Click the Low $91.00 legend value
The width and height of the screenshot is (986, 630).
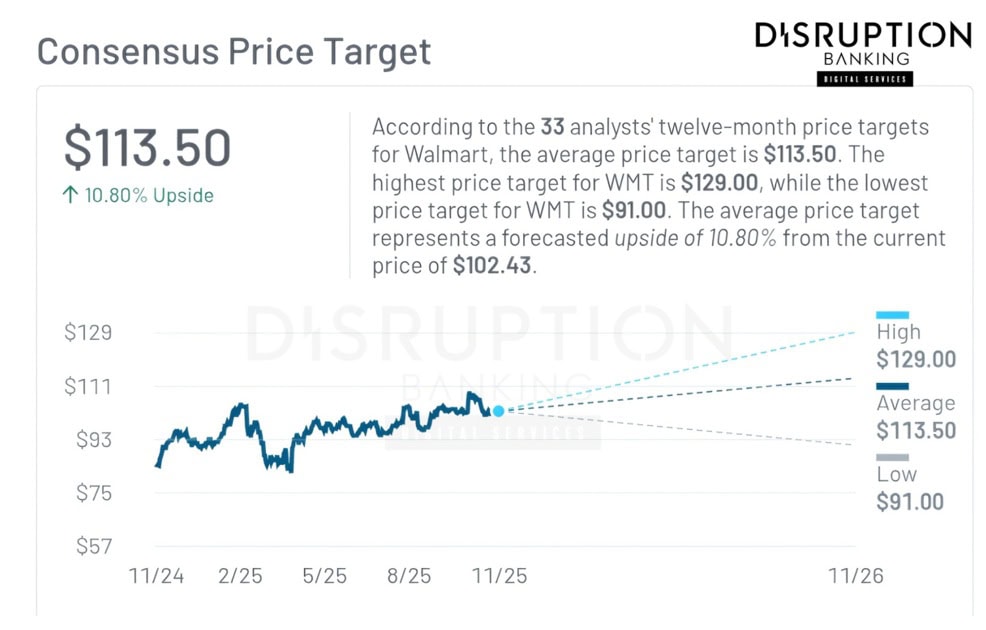click(x=910, y=502)
